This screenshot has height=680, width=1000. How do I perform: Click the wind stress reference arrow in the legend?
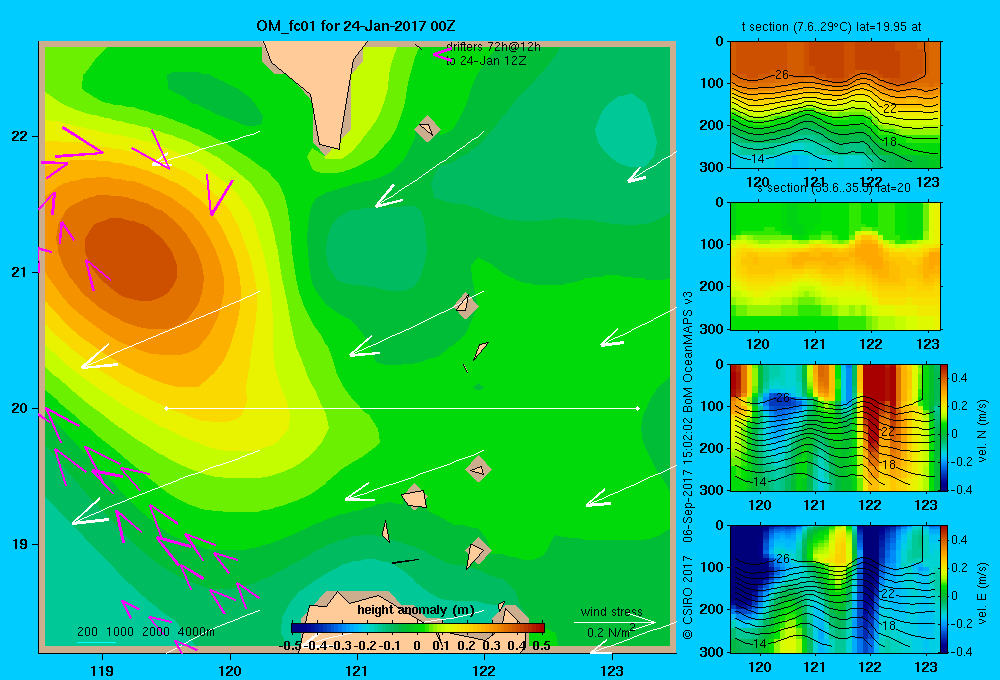[x=615, y=622]
